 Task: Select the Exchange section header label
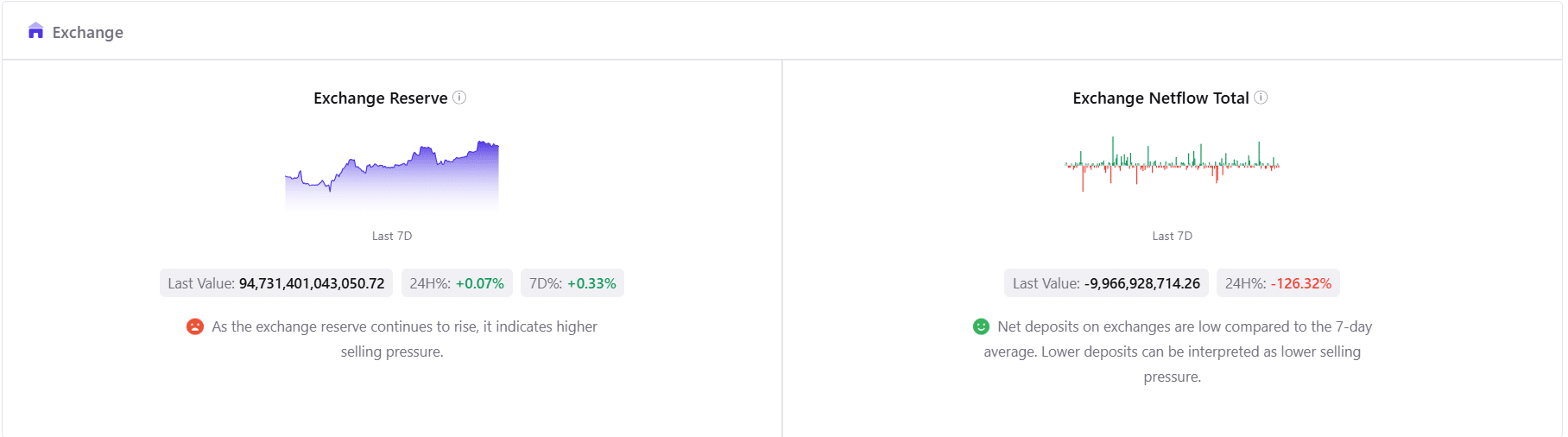click(88, 33)
